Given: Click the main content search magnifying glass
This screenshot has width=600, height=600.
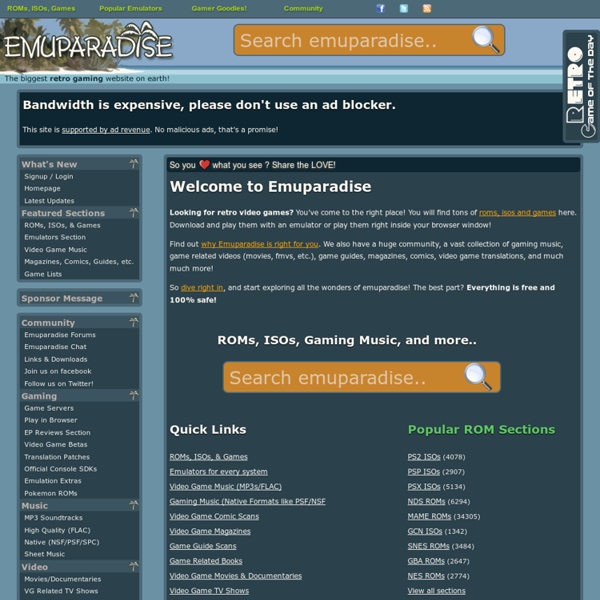Looking at the screenshot, I should [478, 377].
